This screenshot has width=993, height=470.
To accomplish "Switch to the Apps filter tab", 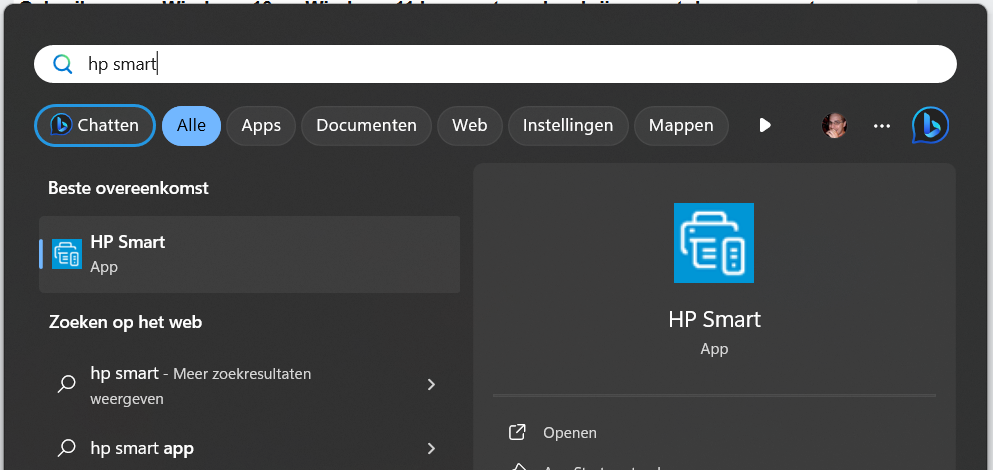I will [x=261, y=125].
